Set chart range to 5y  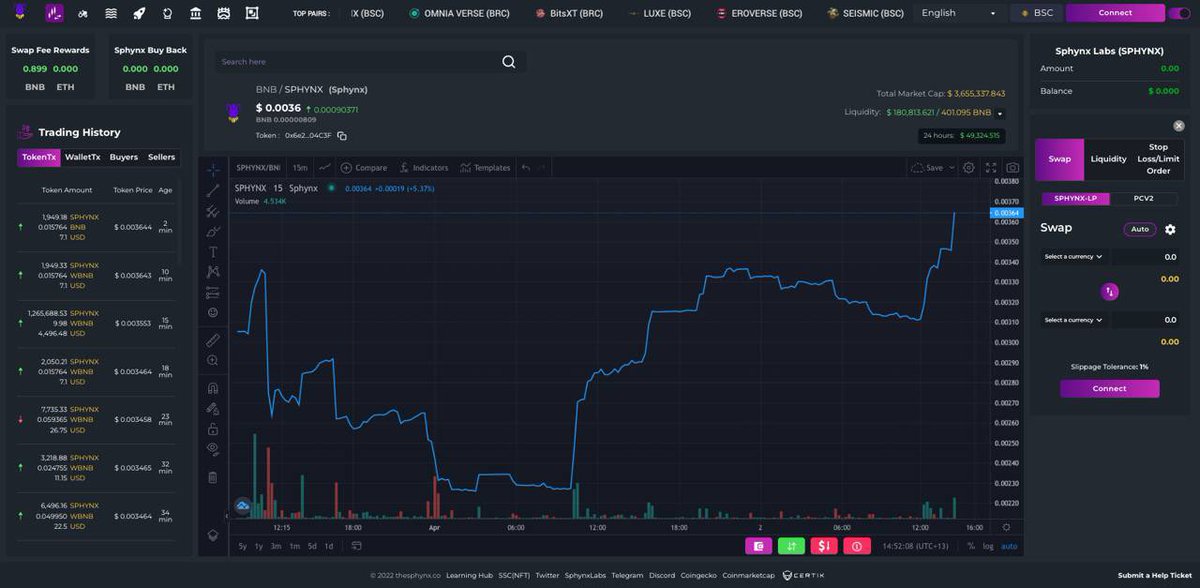243,546
